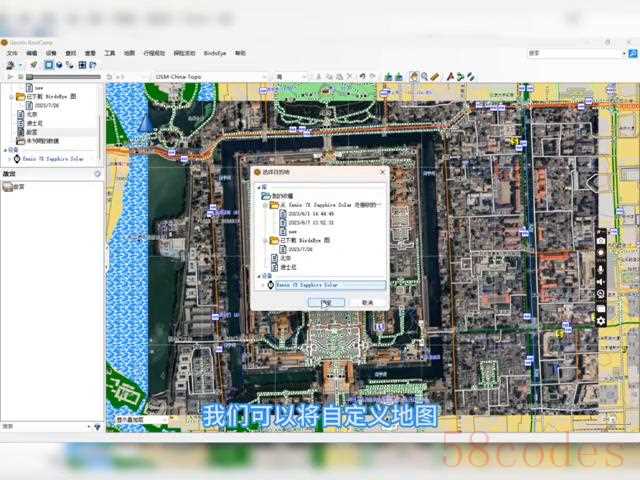Select the 北京 list in the dialog
The width and height of the screenshot is (640, 480).
281,258
